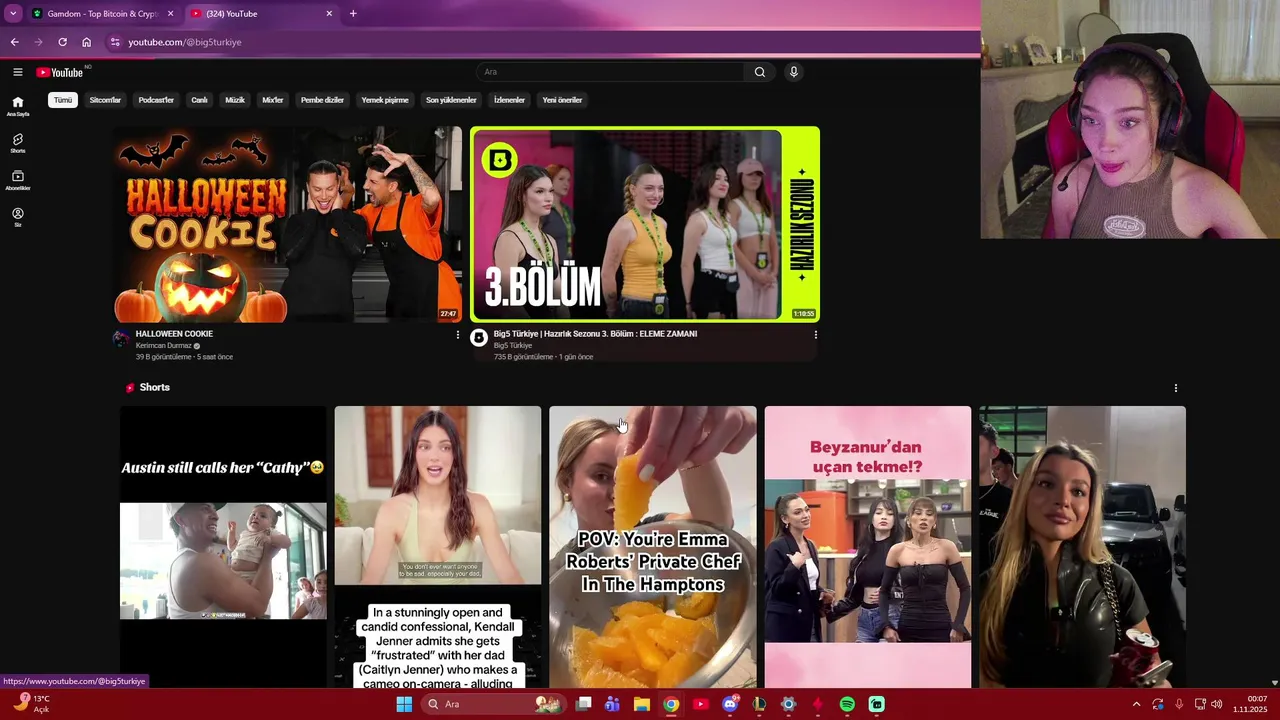Screen dimensions: 1280x720
Task: Open the Kendall Jenner confessional short
Action: point(438,547)
